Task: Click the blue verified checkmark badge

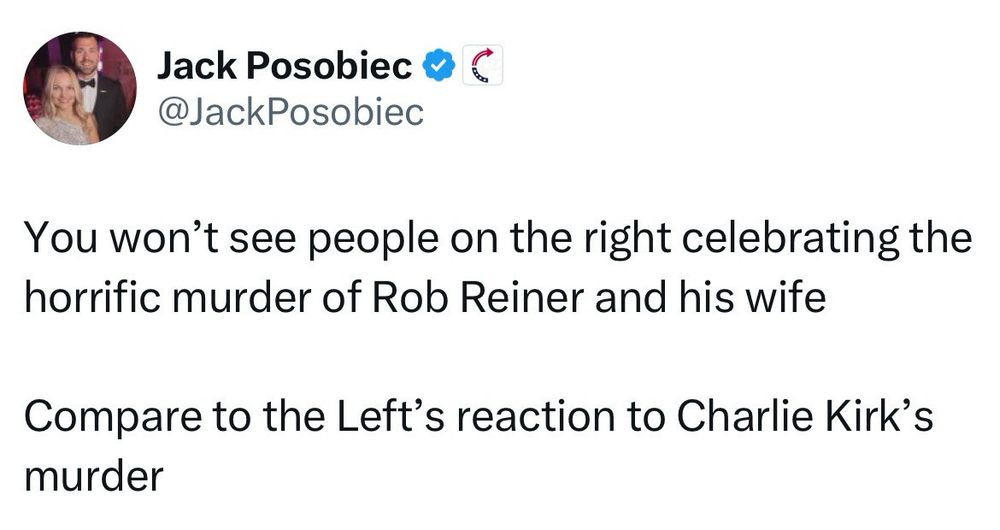Action: click(438, 67)
